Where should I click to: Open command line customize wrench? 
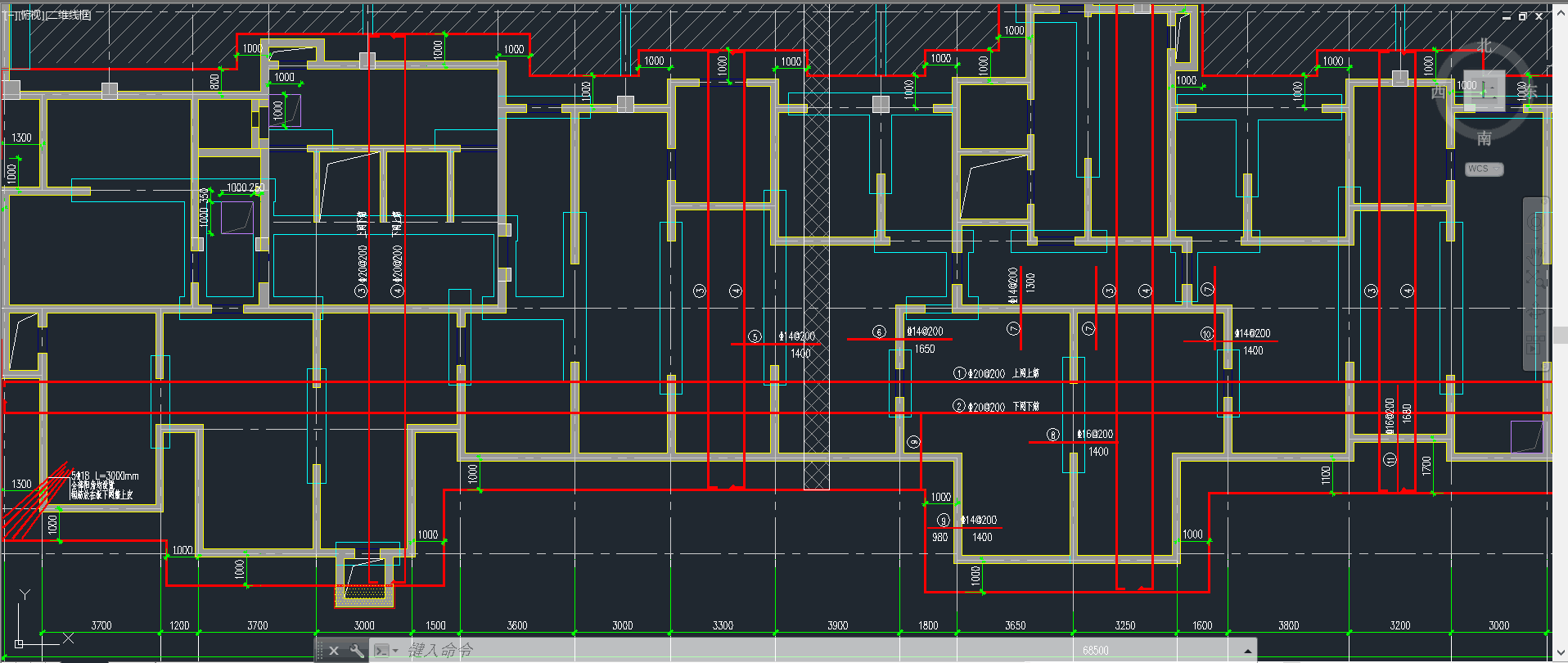pyautogui.click(x=357, y=651)
